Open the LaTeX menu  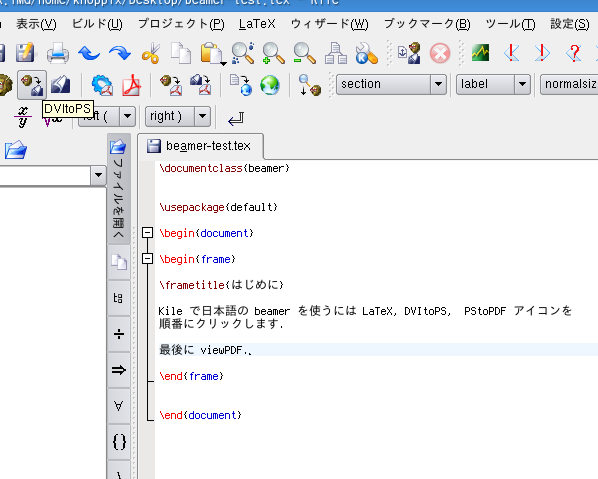[x=257, y=24]
